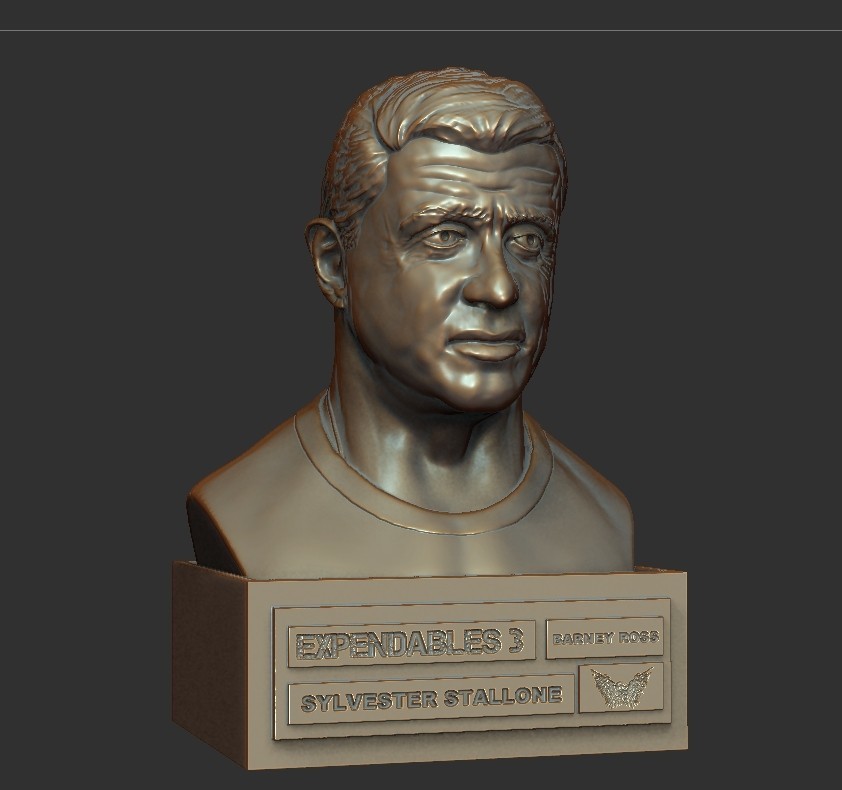Image resolution: width=842 pixels, height=790 pixels.
Task: Click the "SYLVESTER STALLONE" nameplate text
Action: coord(431,699)
